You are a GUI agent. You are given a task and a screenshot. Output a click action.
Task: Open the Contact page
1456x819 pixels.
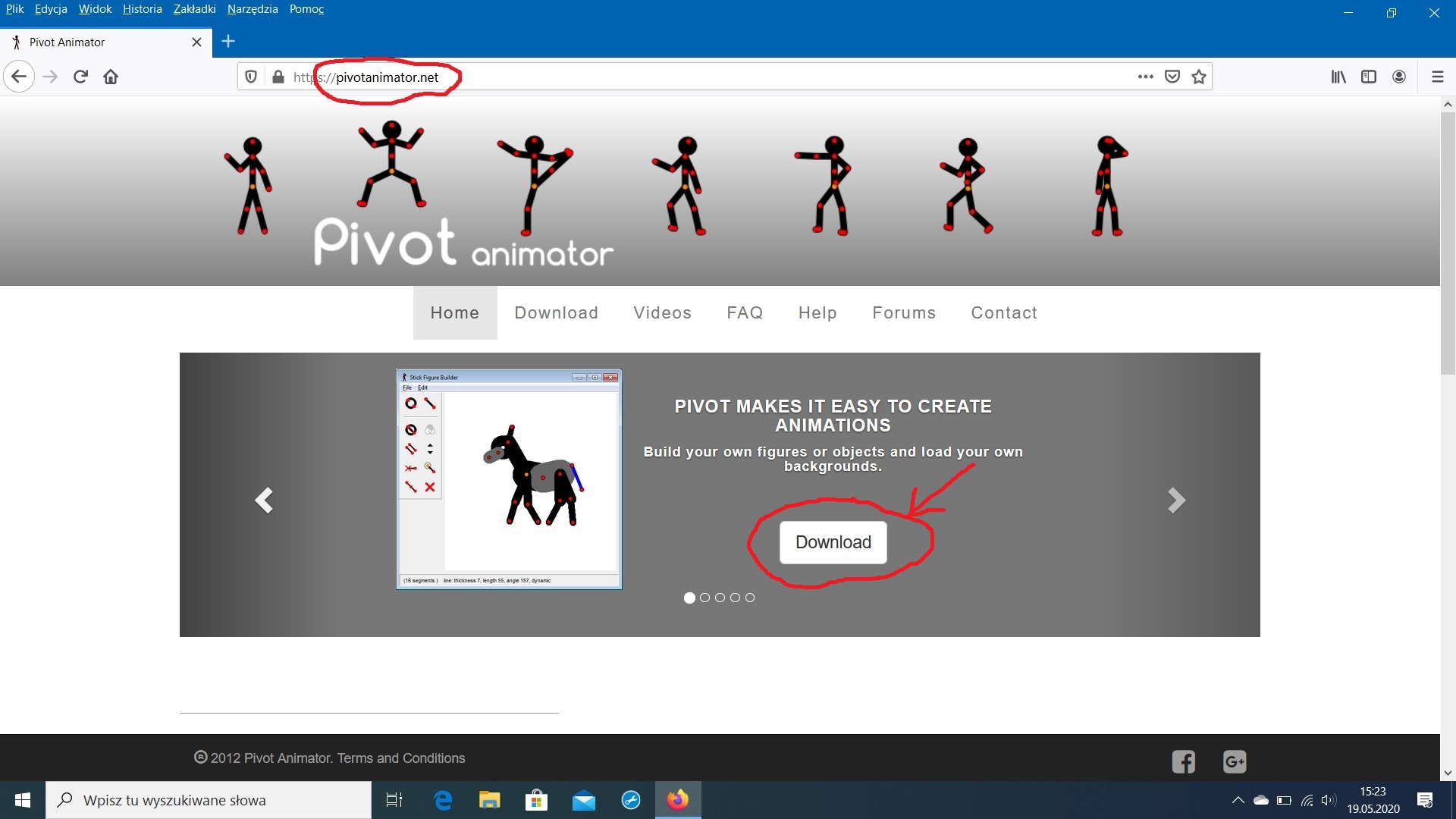[x=1004, y=312]
